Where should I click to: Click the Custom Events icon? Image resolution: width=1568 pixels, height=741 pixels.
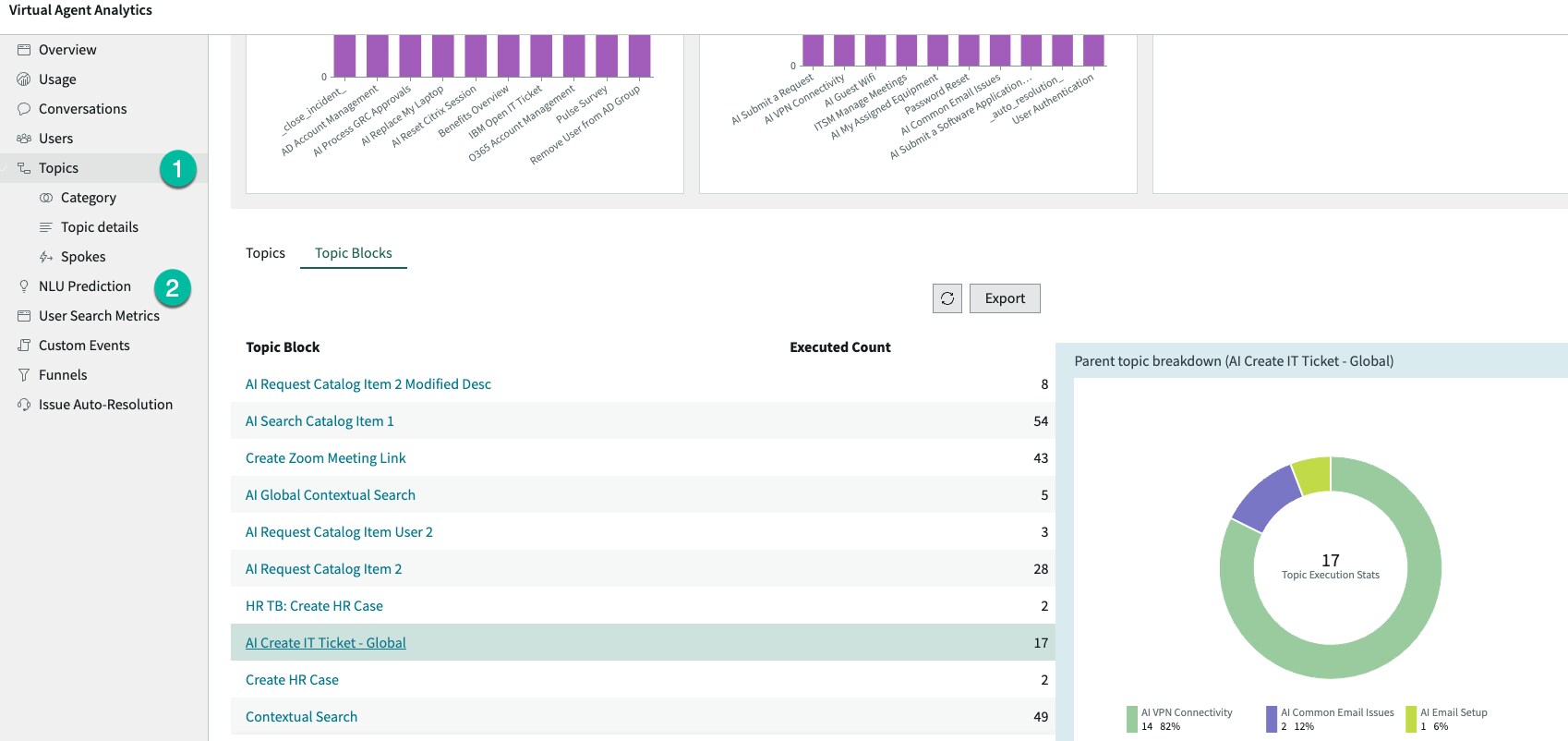[x=24, y=346]
